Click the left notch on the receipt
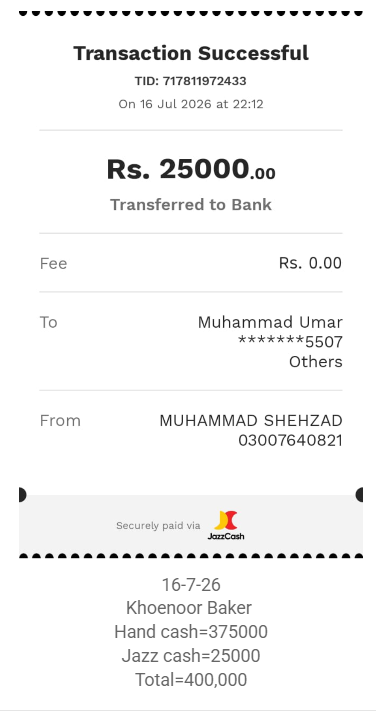376x716 pixels. [x=22, y=495]
